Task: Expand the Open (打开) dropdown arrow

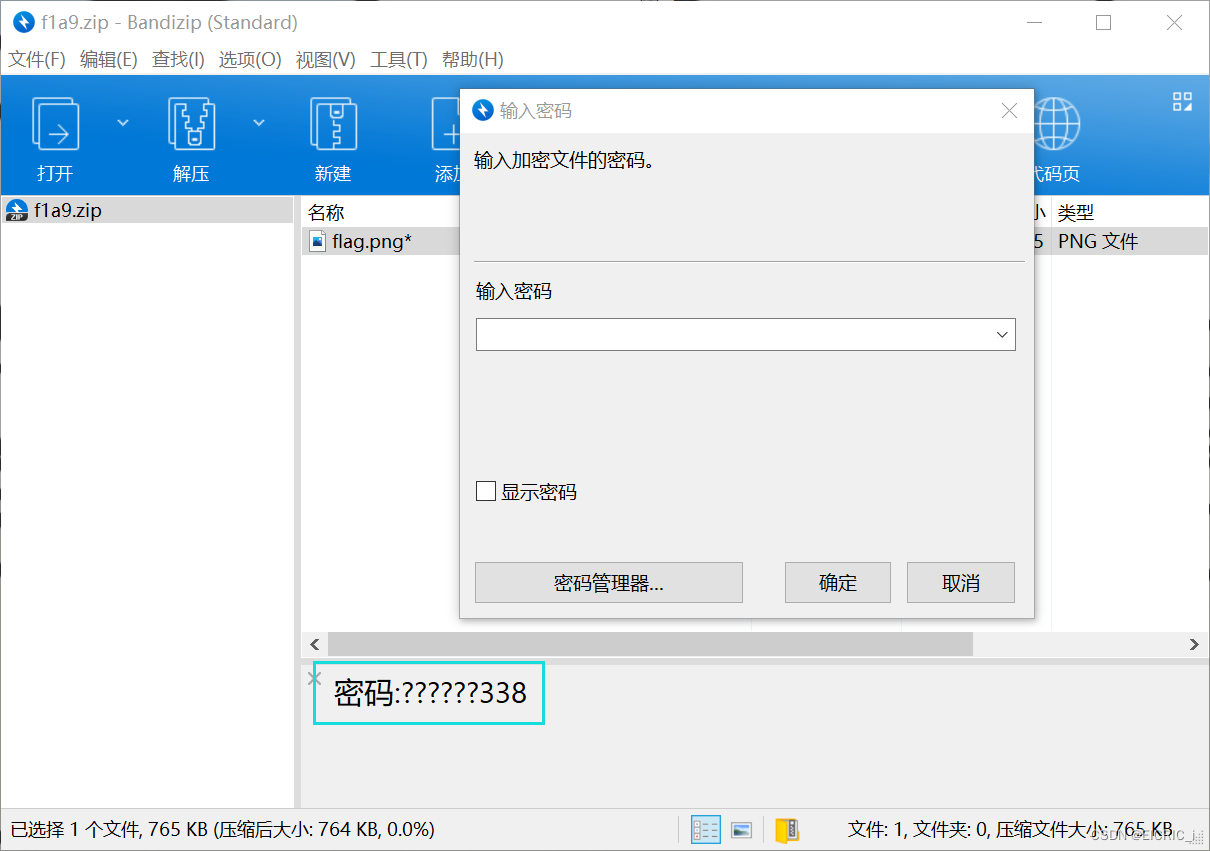Action: click(x=123, y=123)
